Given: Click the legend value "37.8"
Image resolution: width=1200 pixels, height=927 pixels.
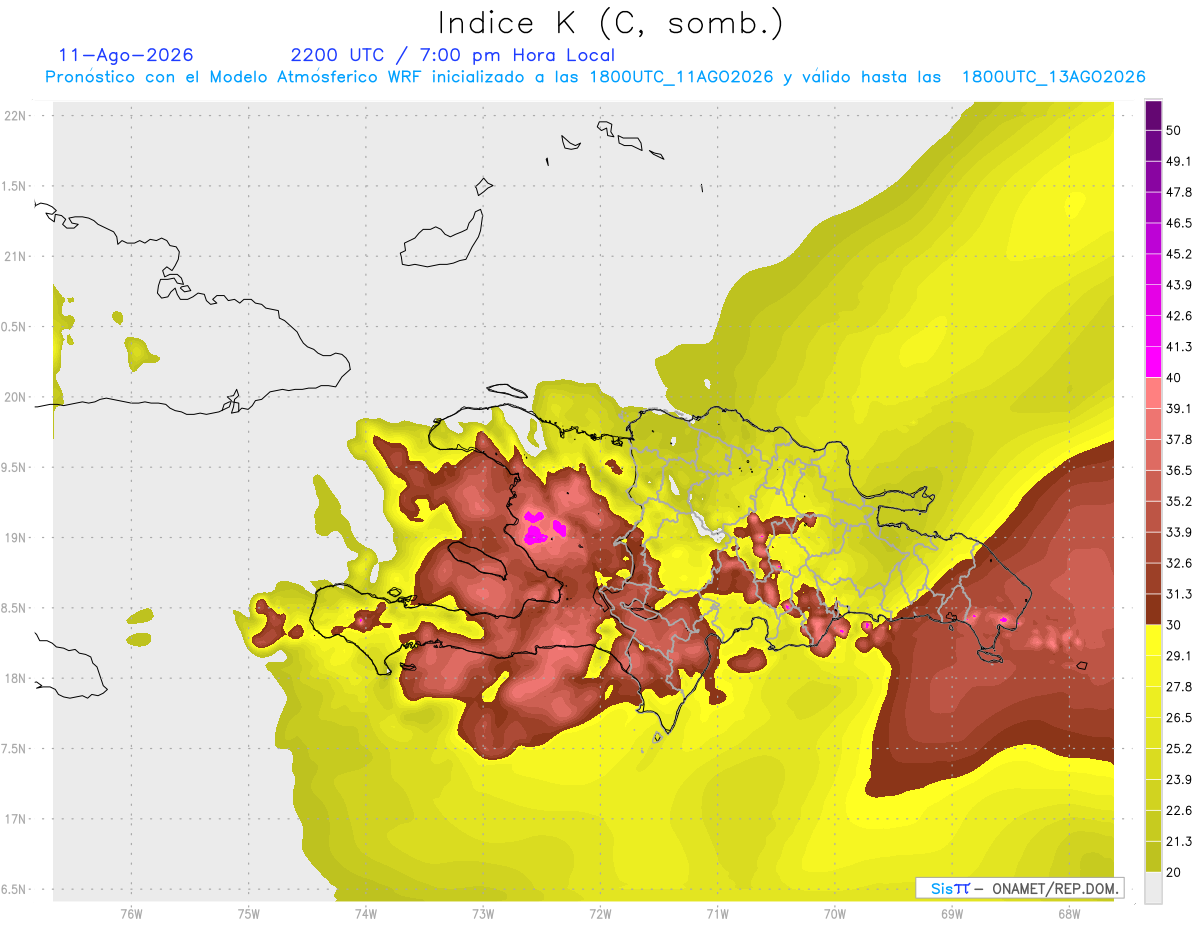Looking at the screenshot, I should coord(1178,439).
